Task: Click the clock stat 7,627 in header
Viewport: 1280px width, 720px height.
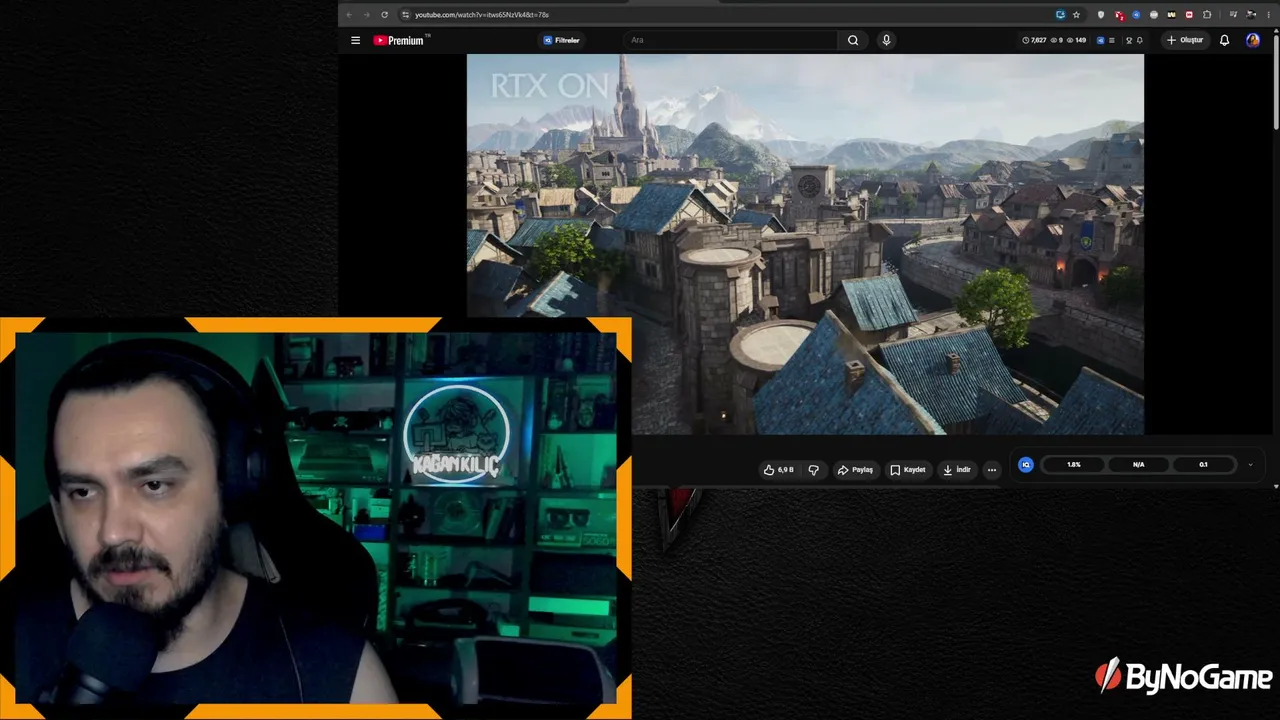Action: (x=1034, y=40)
